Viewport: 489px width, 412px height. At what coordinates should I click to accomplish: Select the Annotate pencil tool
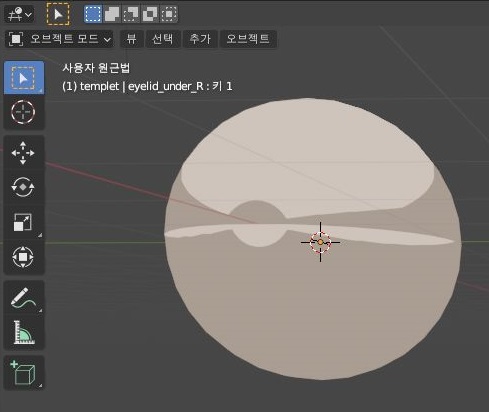(x=24, y=298)
